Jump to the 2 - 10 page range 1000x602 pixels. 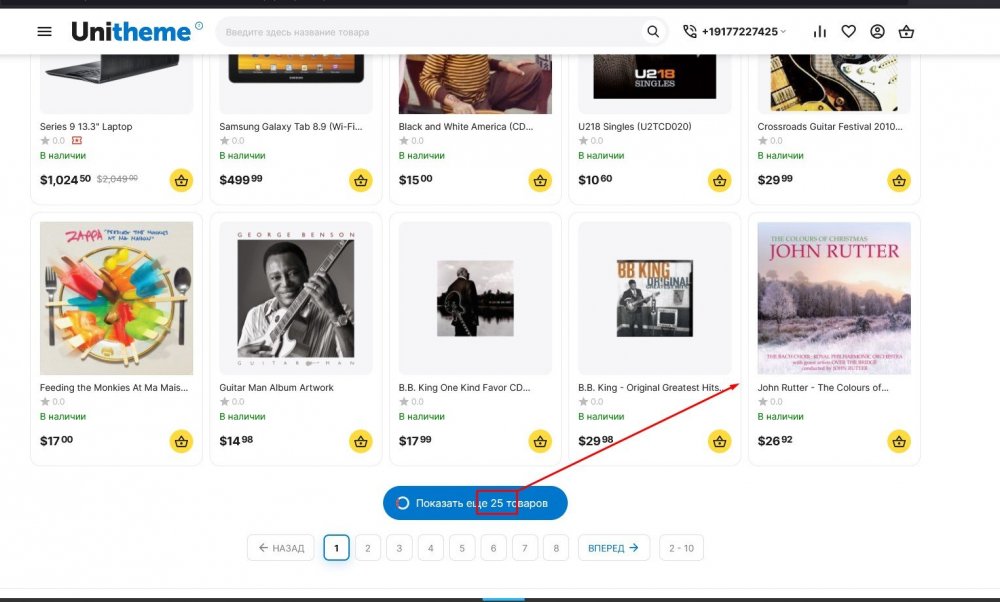click(681, 548)
